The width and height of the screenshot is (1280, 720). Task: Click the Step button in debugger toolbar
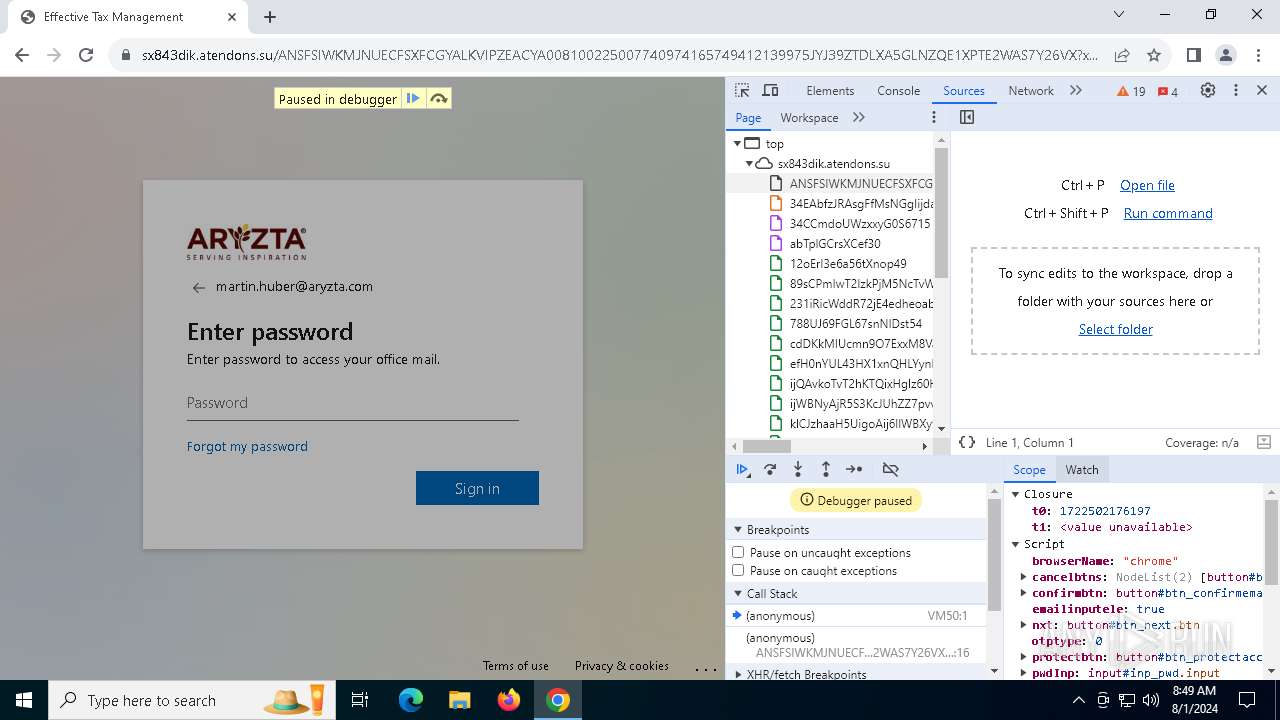(x=854, y=469)
